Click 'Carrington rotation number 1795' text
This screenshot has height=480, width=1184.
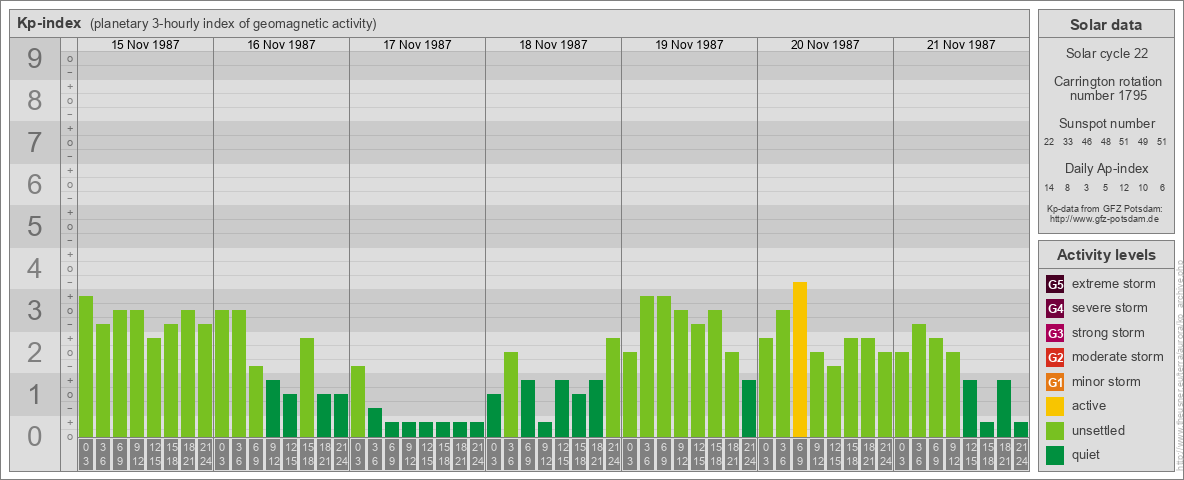1108,88
